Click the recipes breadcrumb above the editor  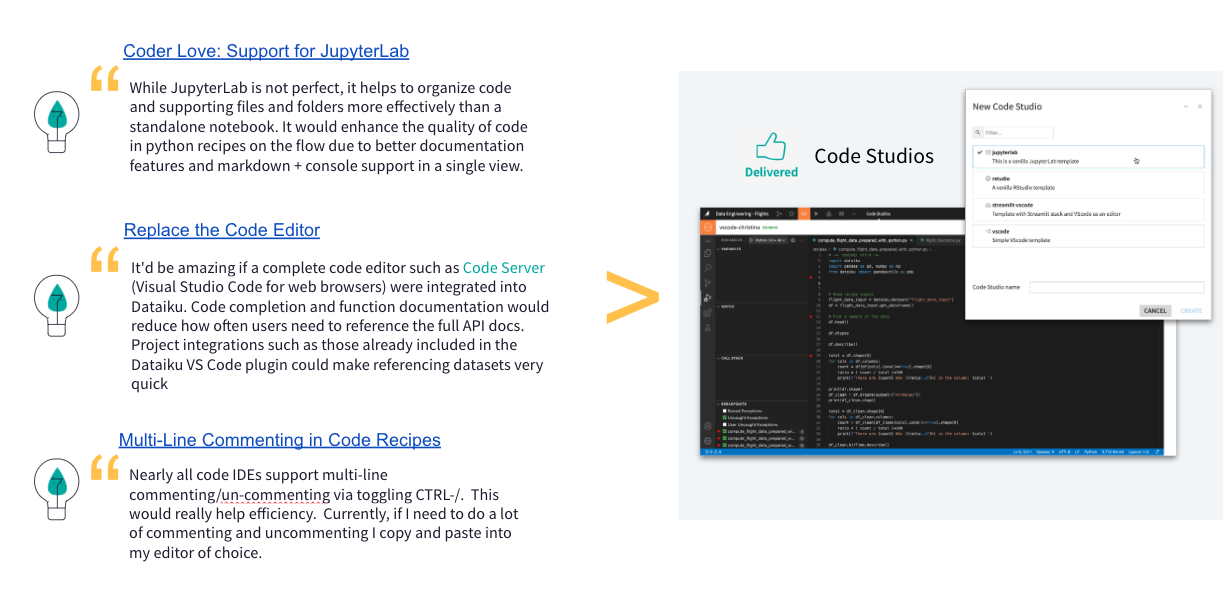tap(820, 249)
